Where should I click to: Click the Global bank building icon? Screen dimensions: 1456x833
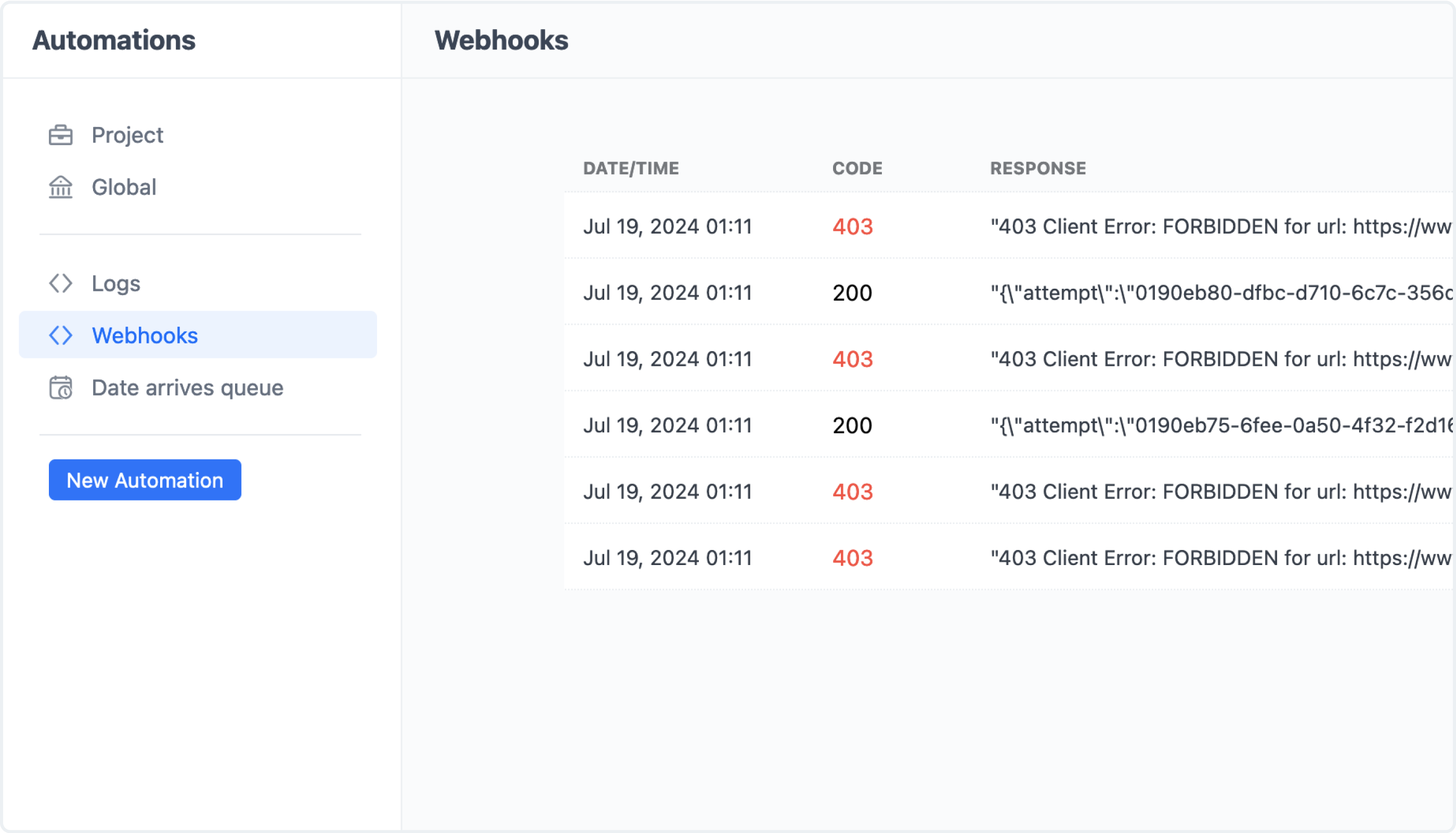61,187
